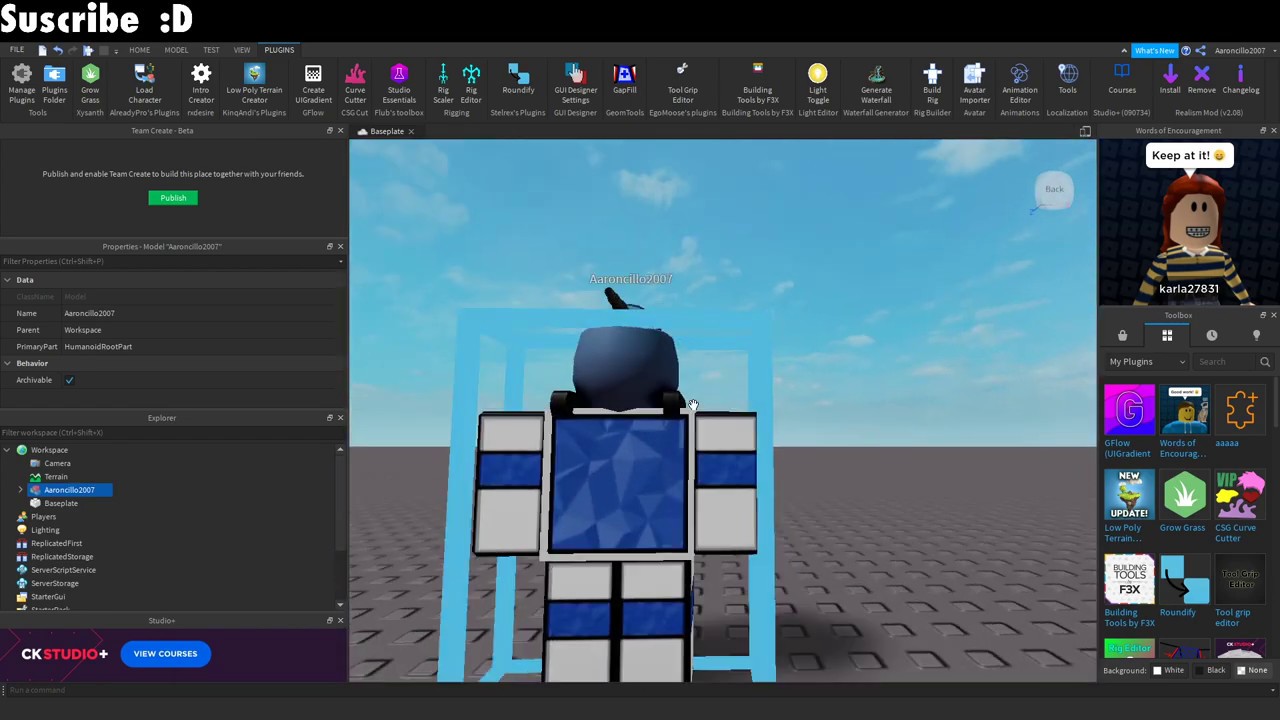The image size is (1280, 720).
Task: Expand the Aaroncillo2007 model node
Action: coord(21,490)
